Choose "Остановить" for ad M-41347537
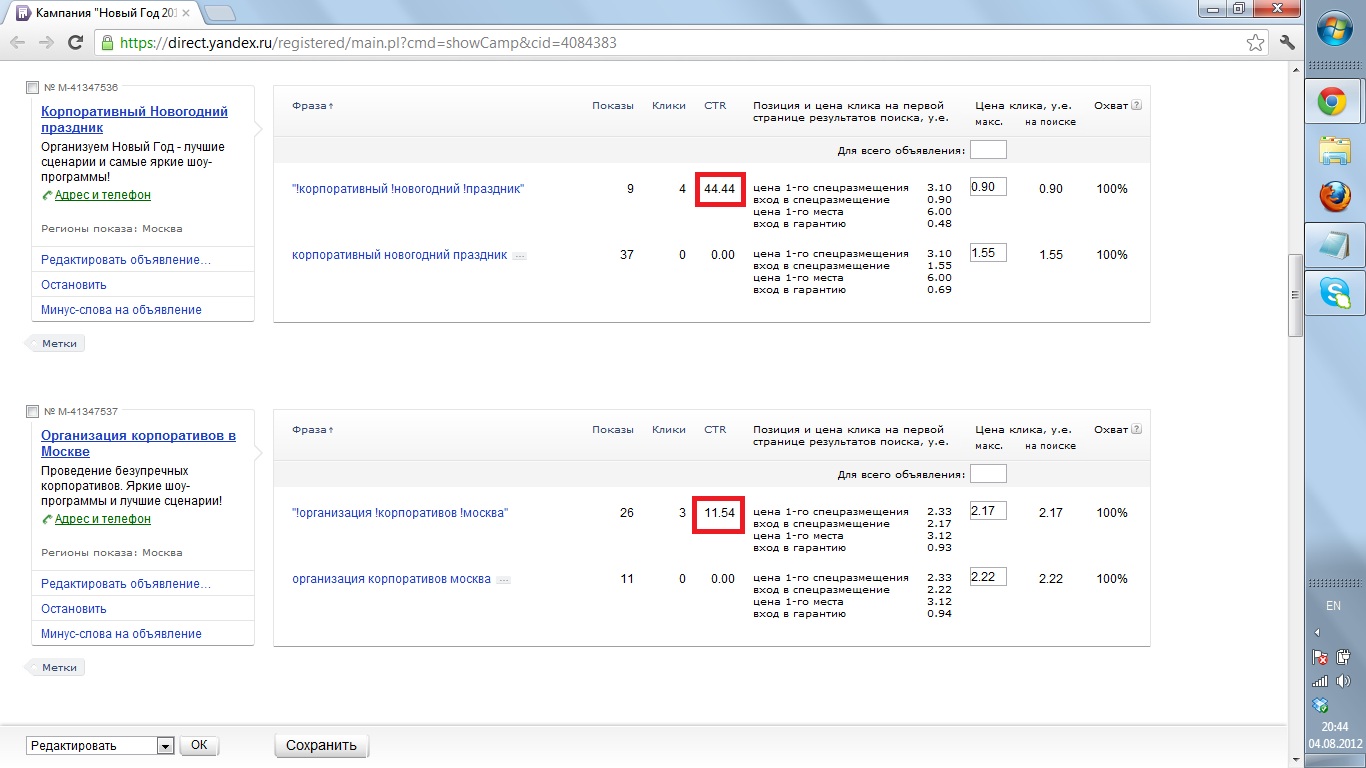The width and height of the screenshot is (1366, 768). coord(74,609)
